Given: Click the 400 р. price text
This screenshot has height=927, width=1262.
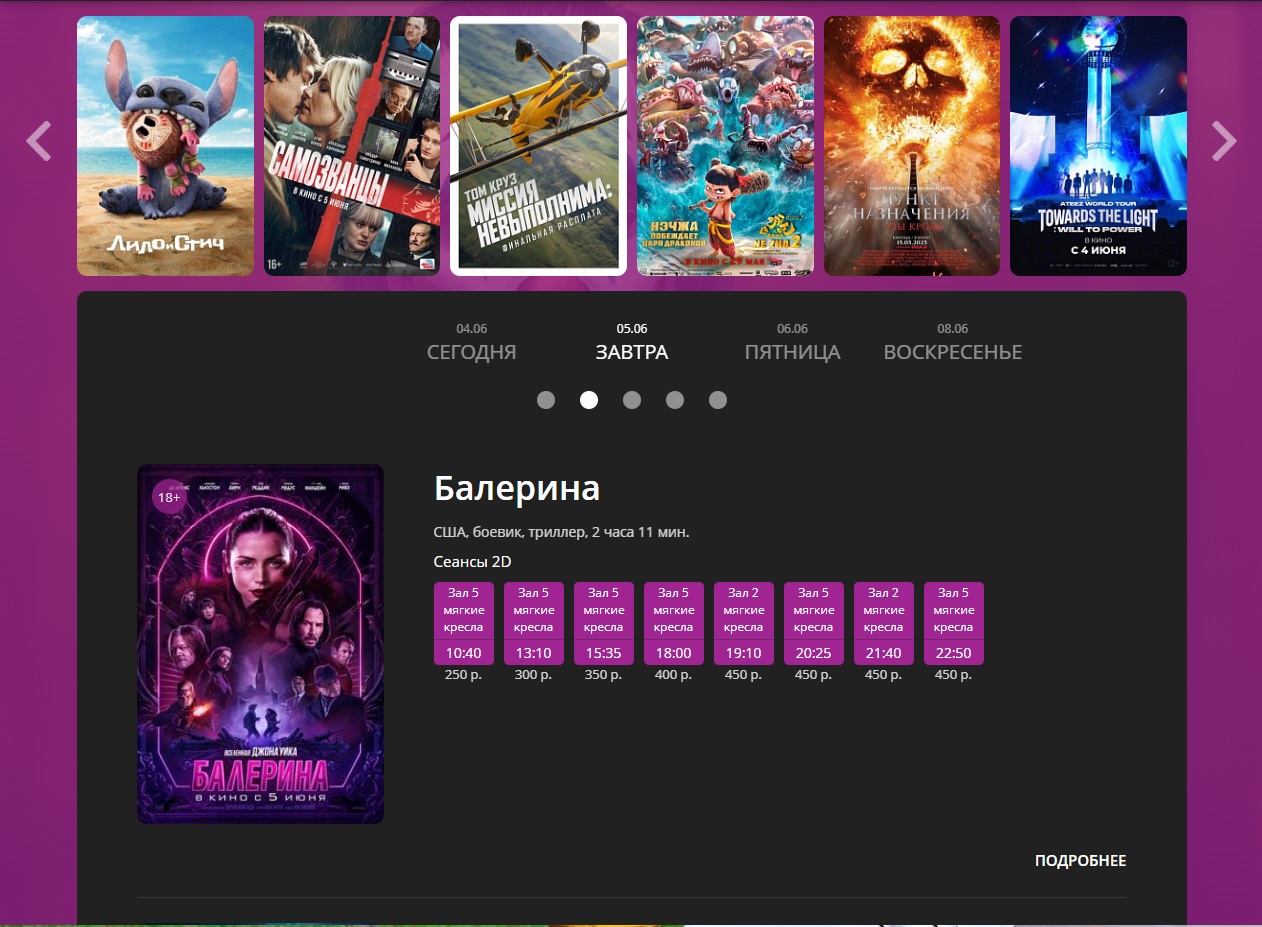Looking at the screenshot, I should 674,675.
